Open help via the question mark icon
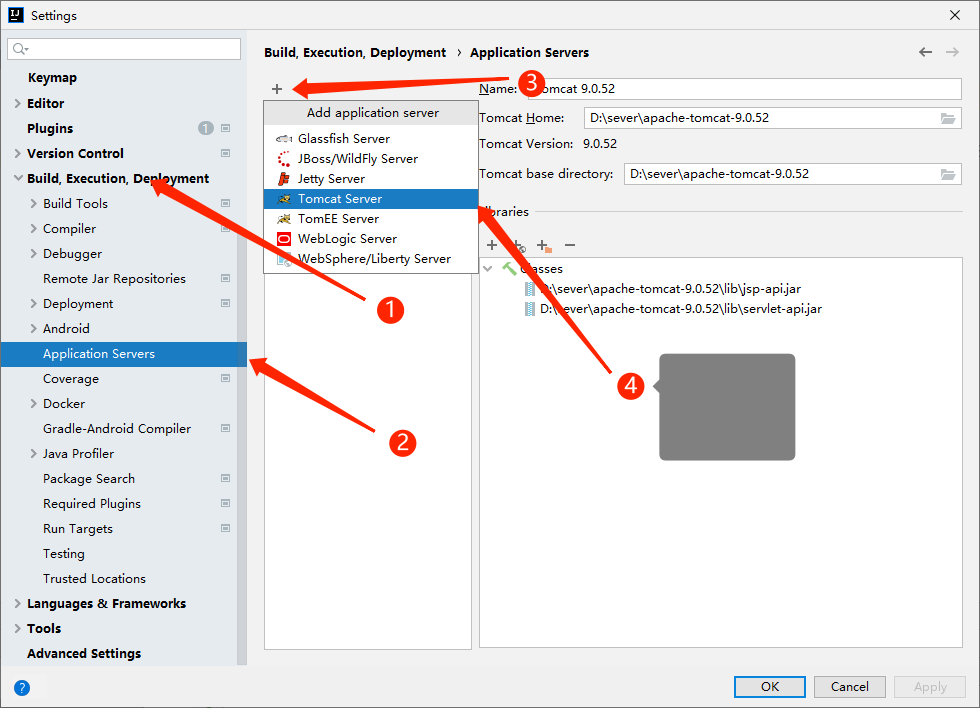The width and height of the screenshot is (980, 708). pyautogui.click(x=22, y=687)
